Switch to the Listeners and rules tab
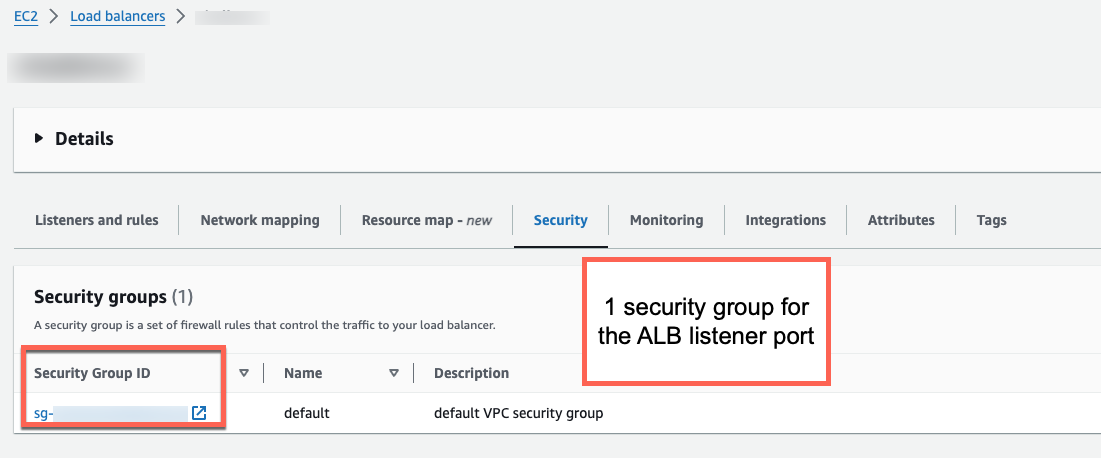Viewport: 1101px width, 458px height. click(96, 220)
